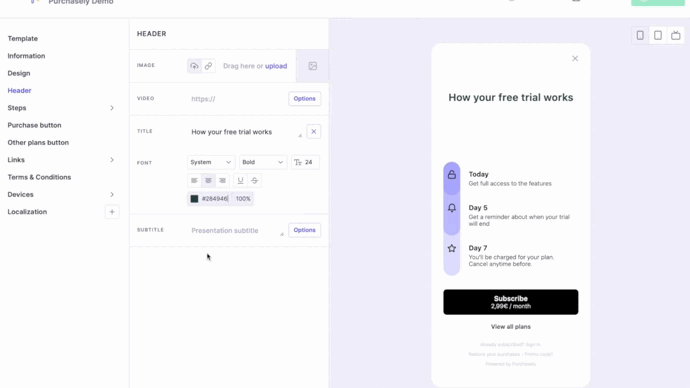Screen dimensions: 690x388
Task: Open the Purchase button section
Action: [x=34, y=125]
